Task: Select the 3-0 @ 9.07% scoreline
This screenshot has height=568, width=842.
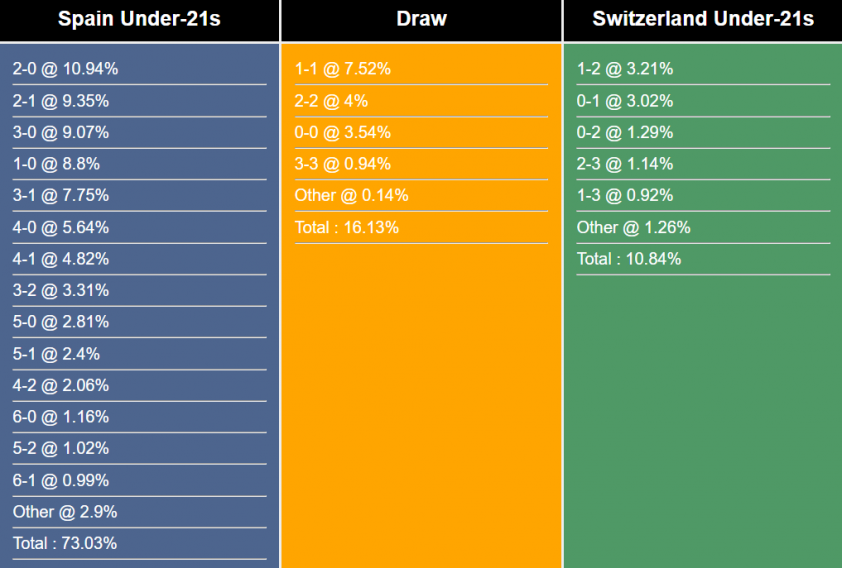Action: pos(61,132)
